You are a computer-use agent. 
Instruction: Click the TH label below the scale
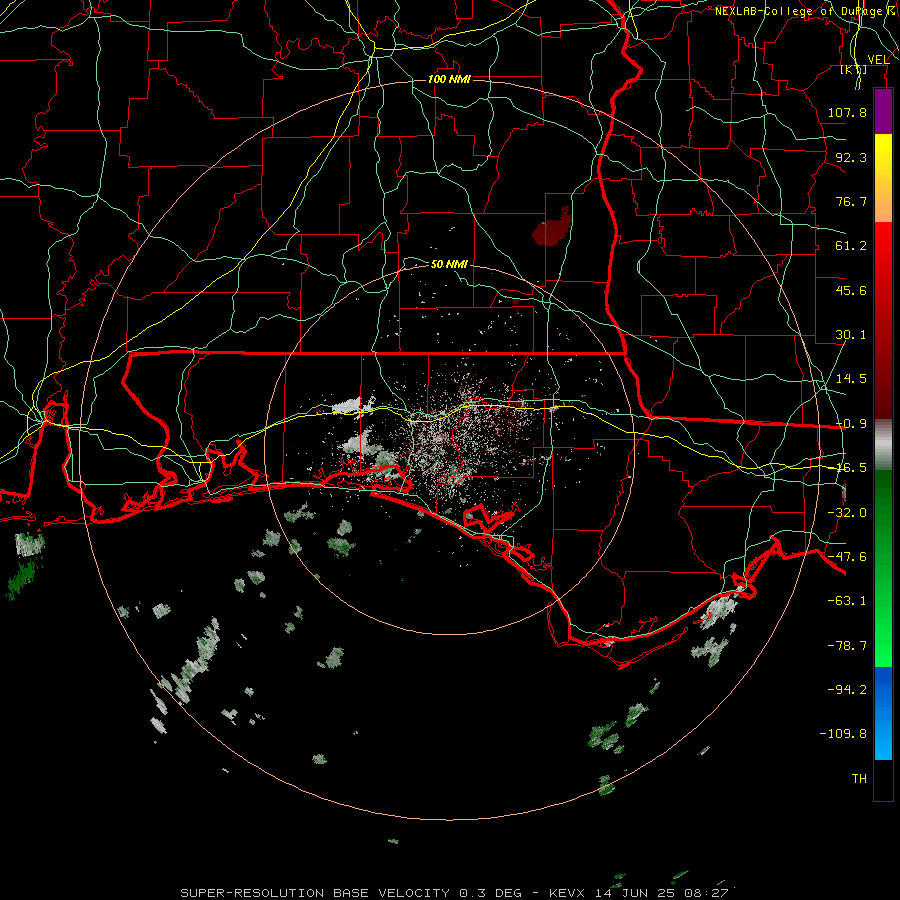(859, 779)
